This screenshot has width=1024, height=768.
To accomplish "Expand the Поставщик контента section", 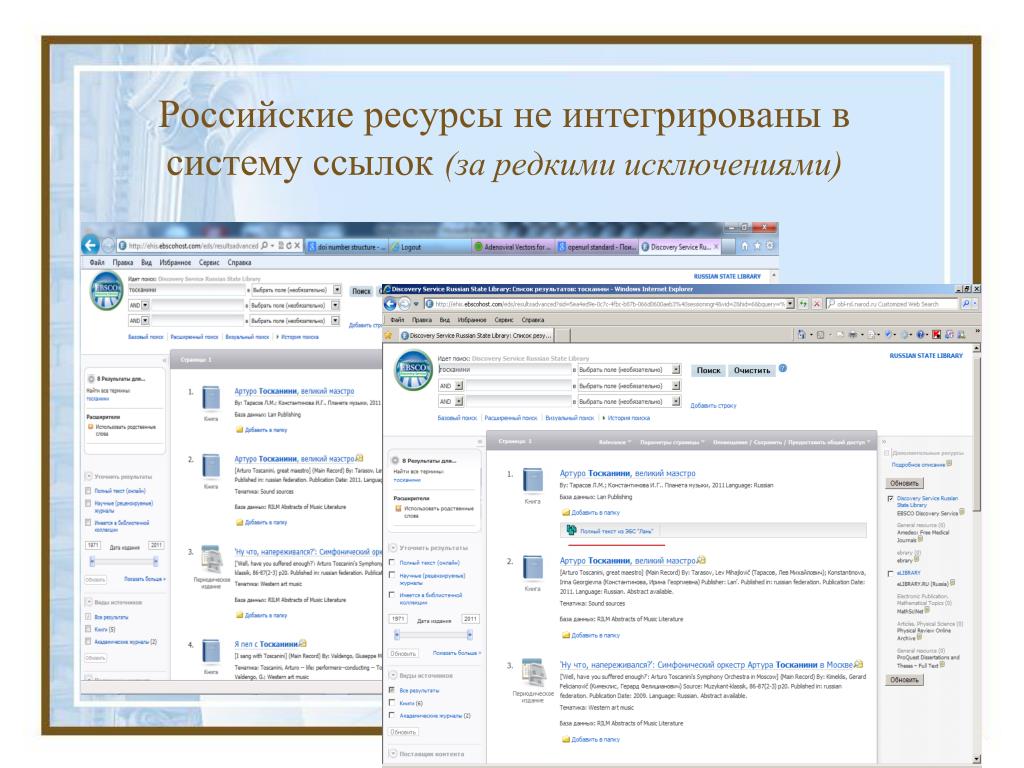I will pos(392,754).
